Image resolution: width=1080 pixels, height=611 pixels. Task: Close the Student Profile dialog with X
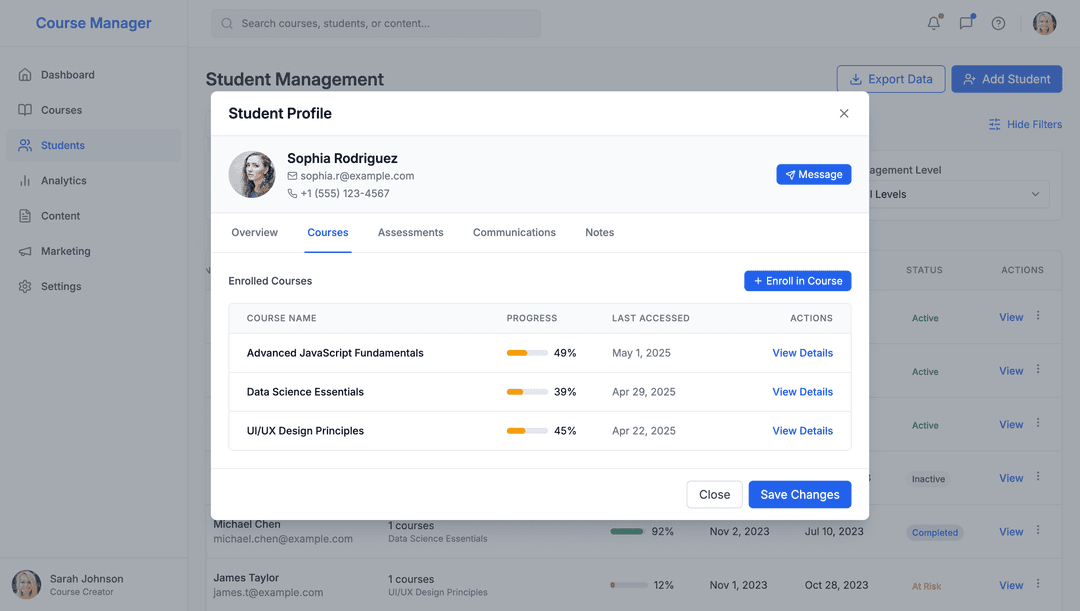844,114
